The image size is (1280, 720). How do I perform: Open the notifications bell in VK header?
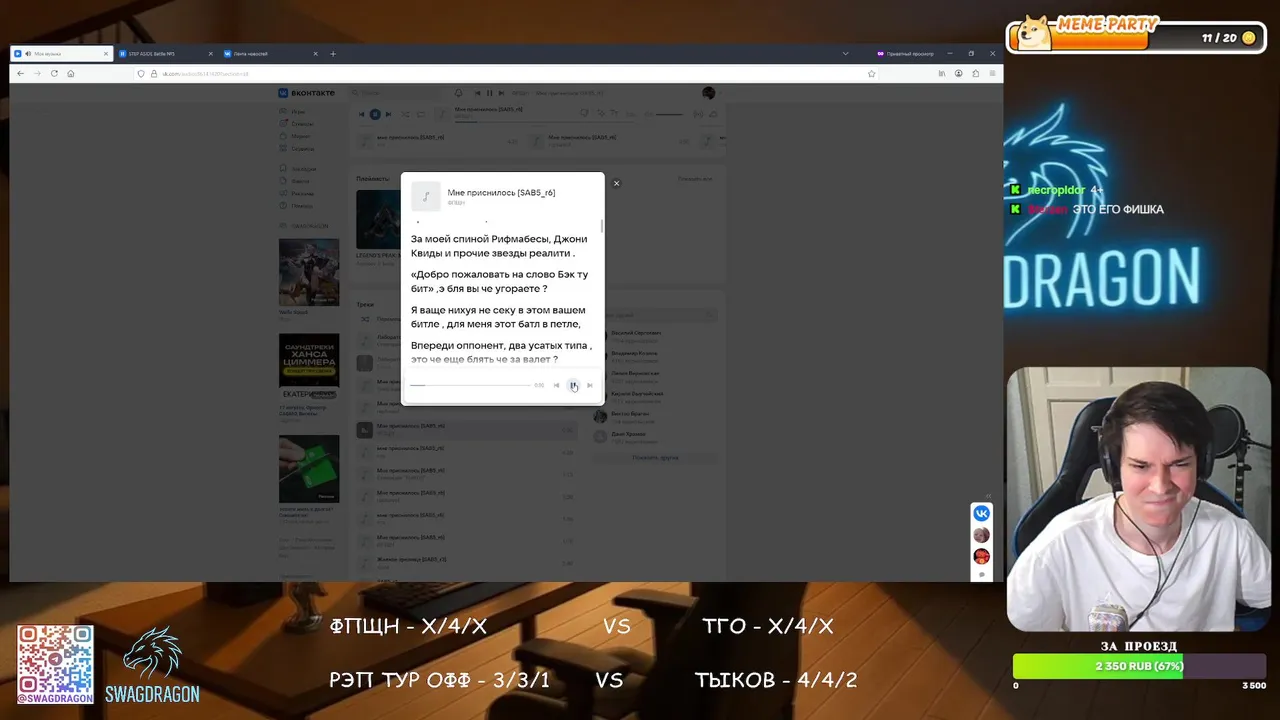coord(458,93)
